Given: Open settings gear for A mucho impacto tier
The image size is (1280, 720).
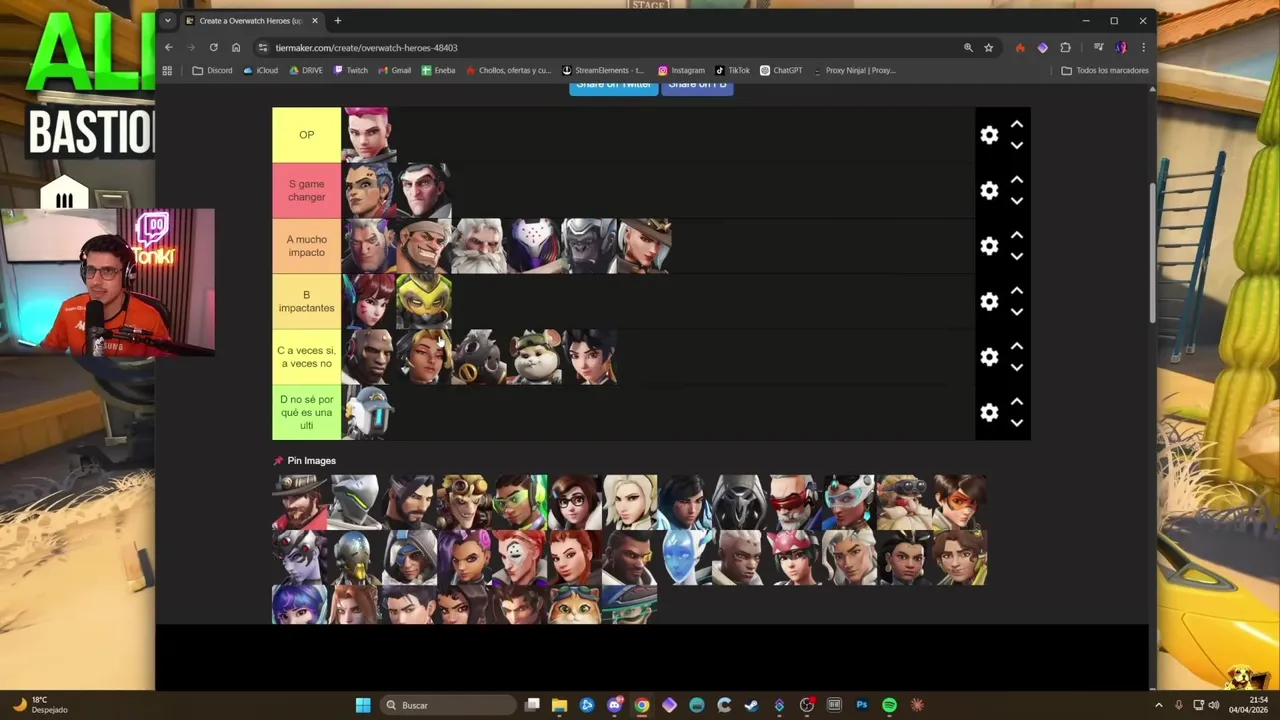Looking at the screenshot, I should tap(989, 246).
